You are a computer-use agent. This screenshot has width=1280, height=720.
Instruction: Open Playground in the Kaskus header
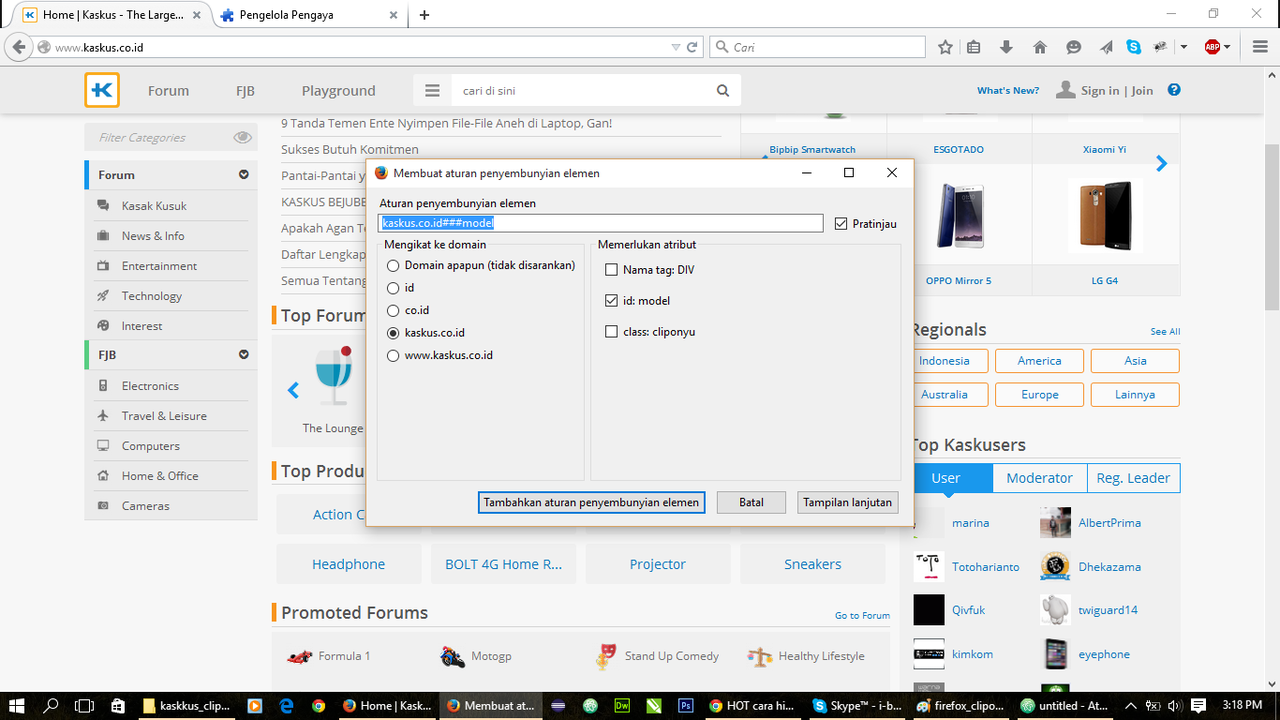pyautogui.click(x=339, y=91)
